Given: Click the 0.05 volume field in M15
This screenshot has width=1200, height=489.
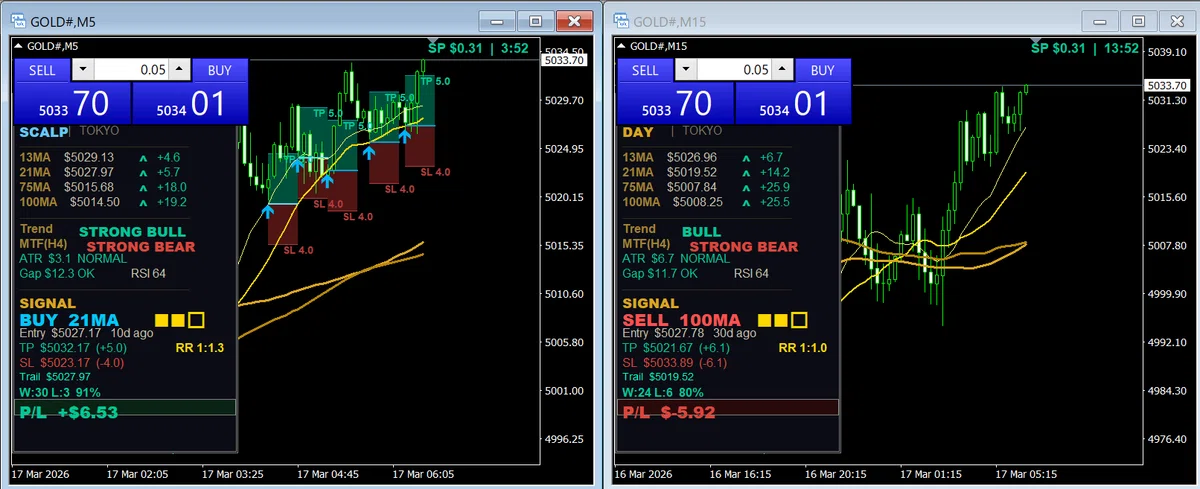Looking at the screenshot, I should (734, 70).
